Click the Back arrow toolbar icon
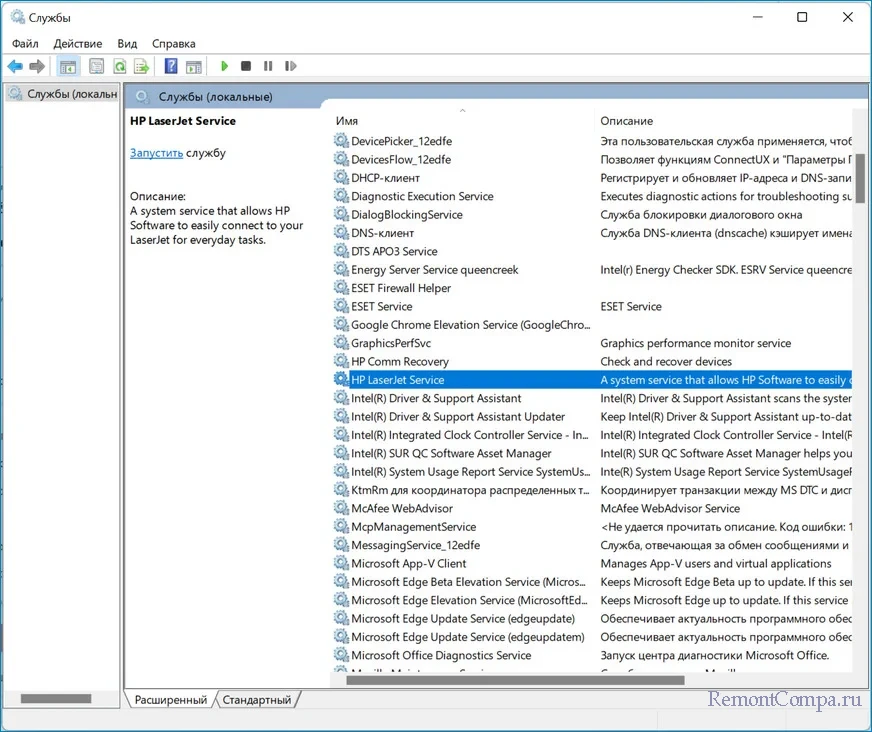The width and height of the screenshot is (872, 732). click(15, 66)
